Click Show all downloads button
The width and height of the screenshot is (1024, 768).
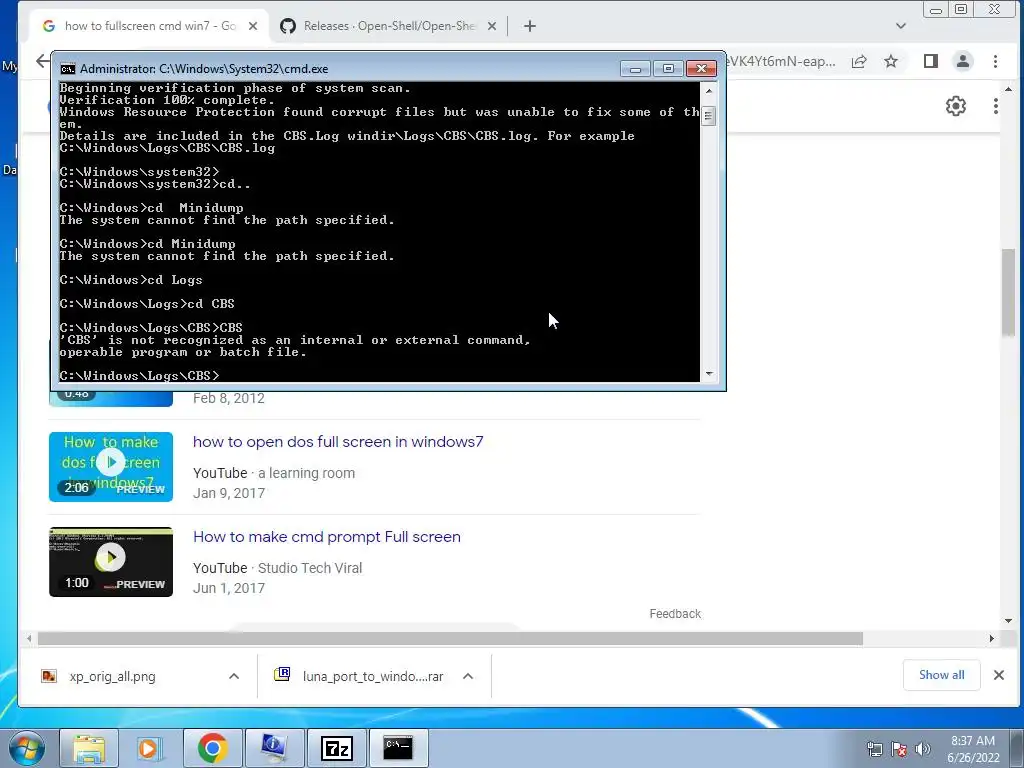pyautogui.click(x=941, y=675)
